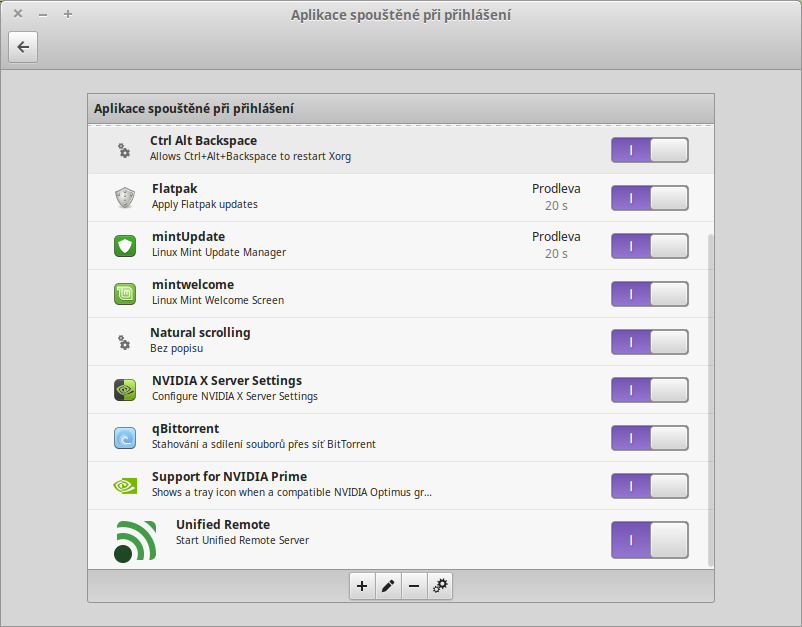
Task: Click the Natural scrolling gear icon
Action: coord(124,342)
